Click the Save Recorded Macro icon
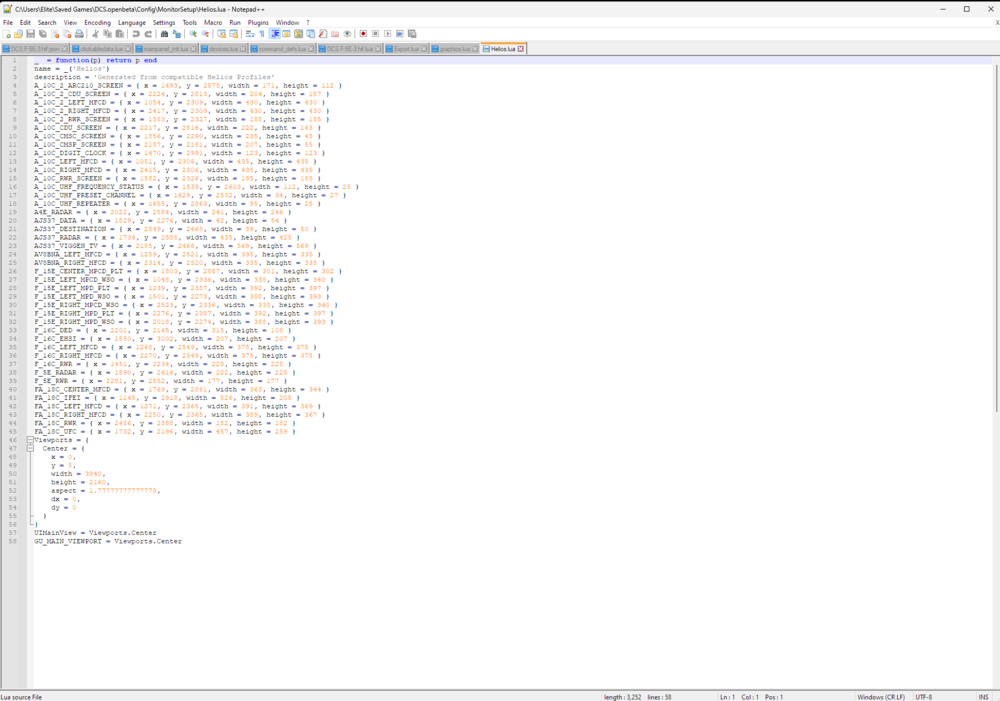This screenshot has height=701, width=1000. (412, 34)
